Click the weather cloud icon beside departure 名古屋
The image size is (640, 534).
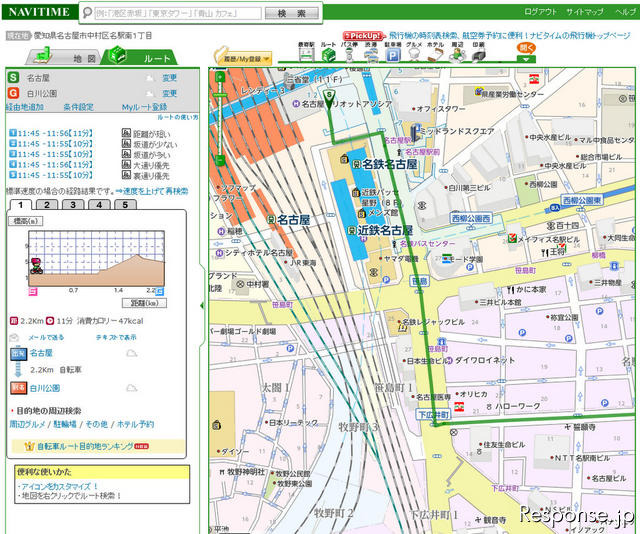coord(131,353)
